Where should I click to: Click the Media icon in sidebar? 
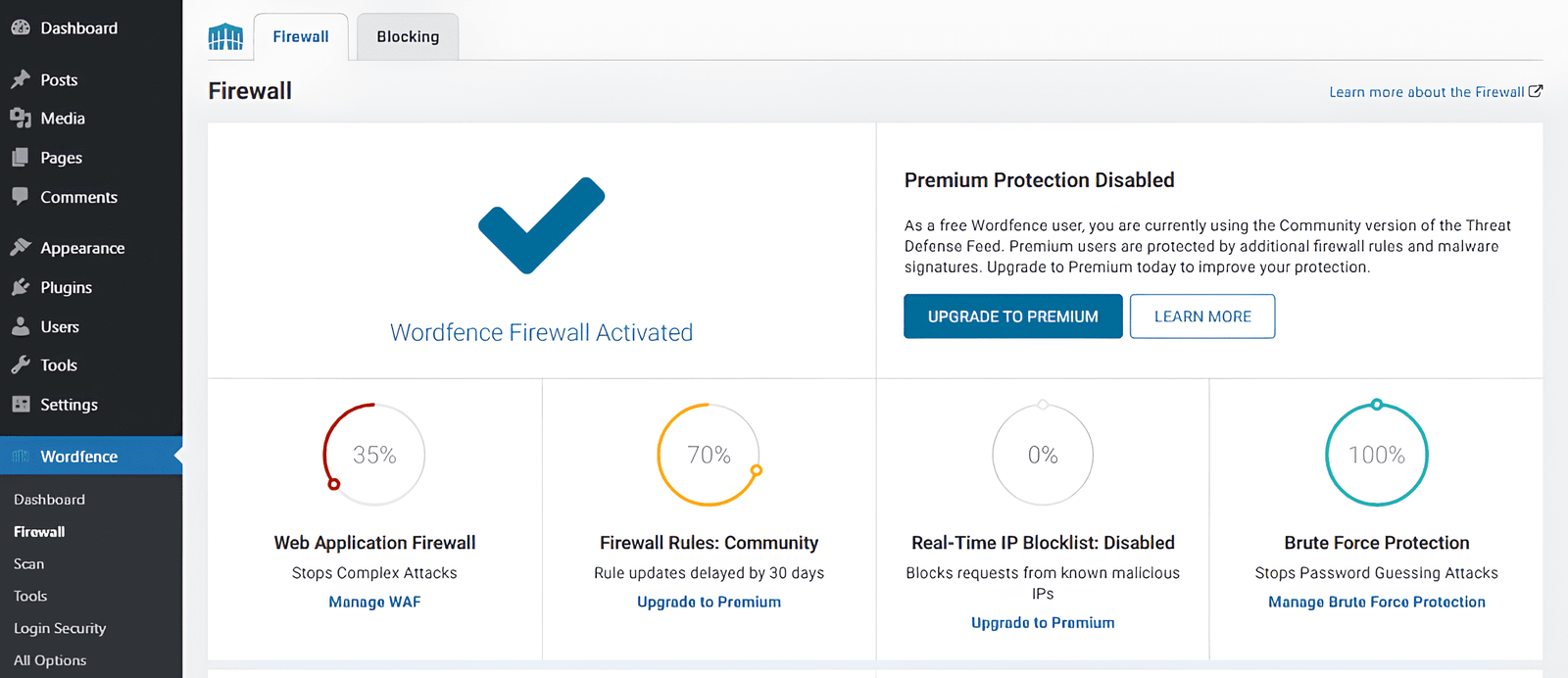point(21,119)
